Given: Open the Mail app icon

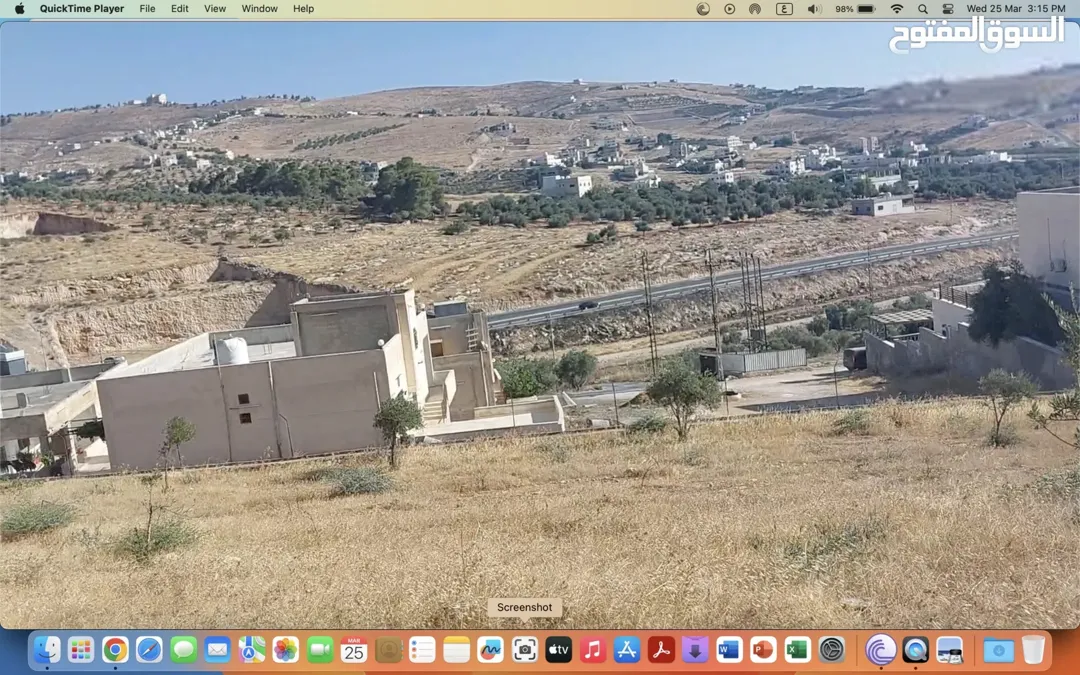Looking at the screenshot, I should click(x=218, y=650).
